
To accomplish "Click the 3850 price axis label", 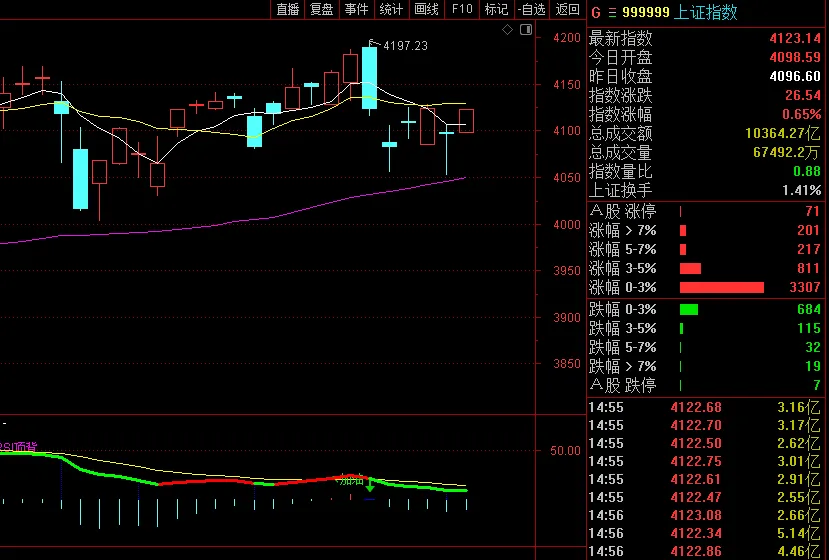I will click(567, 364).
